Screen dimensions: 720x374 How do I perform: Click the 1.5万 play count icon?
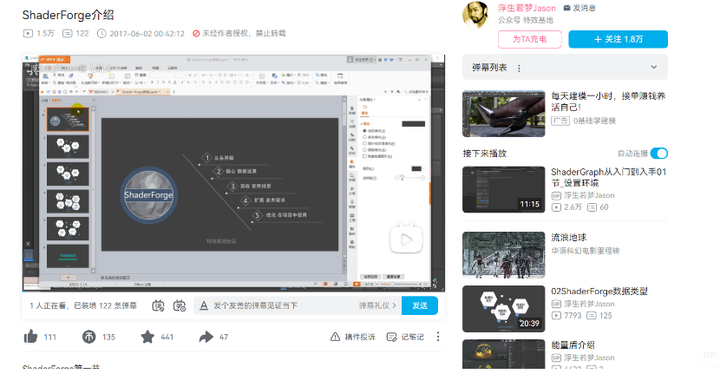tap(28, 34)
